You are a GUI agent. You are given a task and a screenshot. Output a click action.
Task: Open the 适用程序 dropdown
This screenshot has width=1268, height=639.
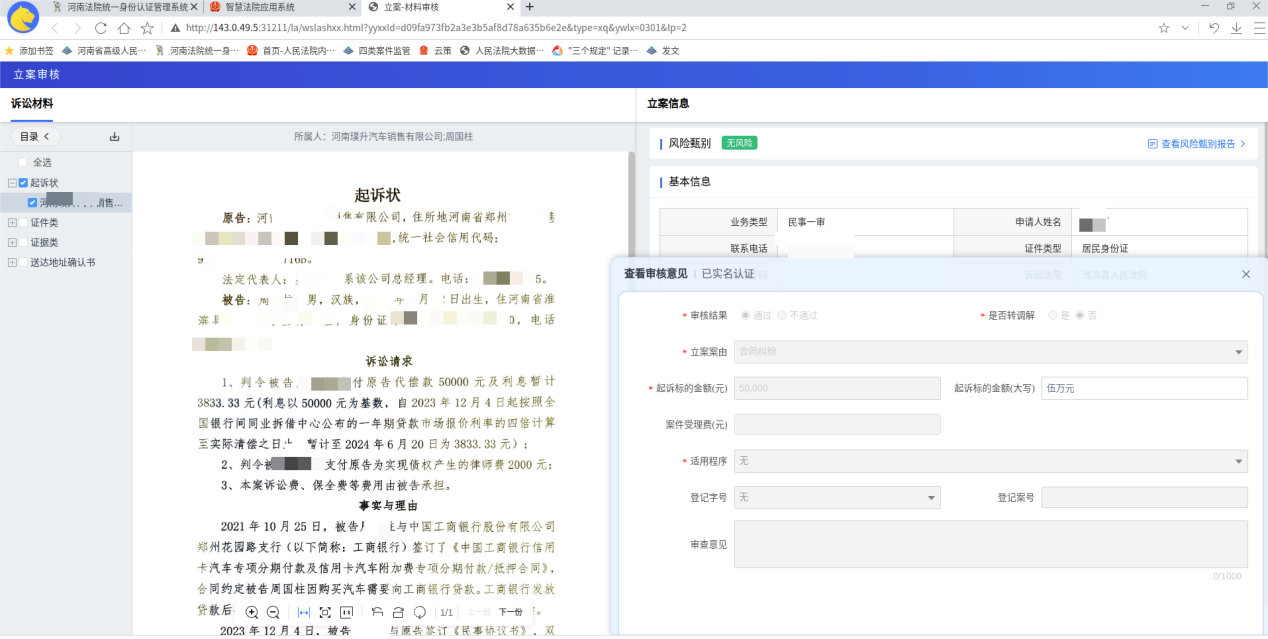click(x=991, y=461)
